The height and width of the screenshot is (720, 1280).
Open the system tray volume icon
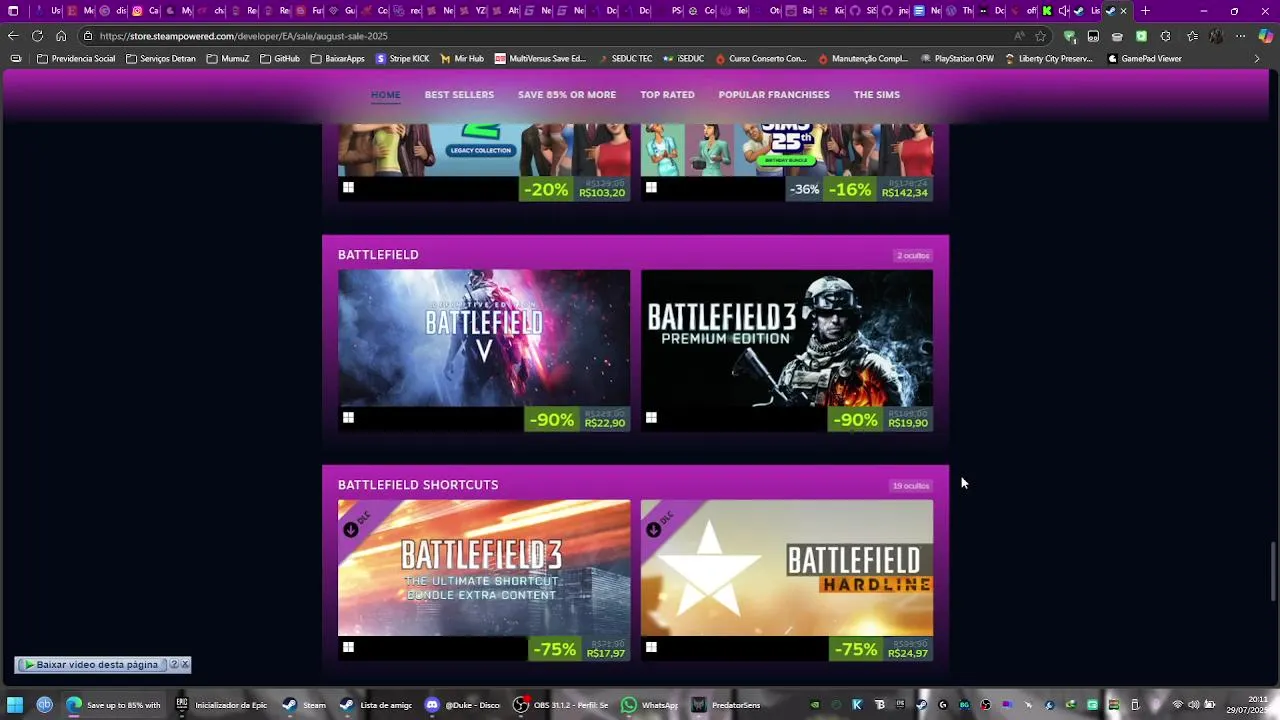coord(1193,705)
